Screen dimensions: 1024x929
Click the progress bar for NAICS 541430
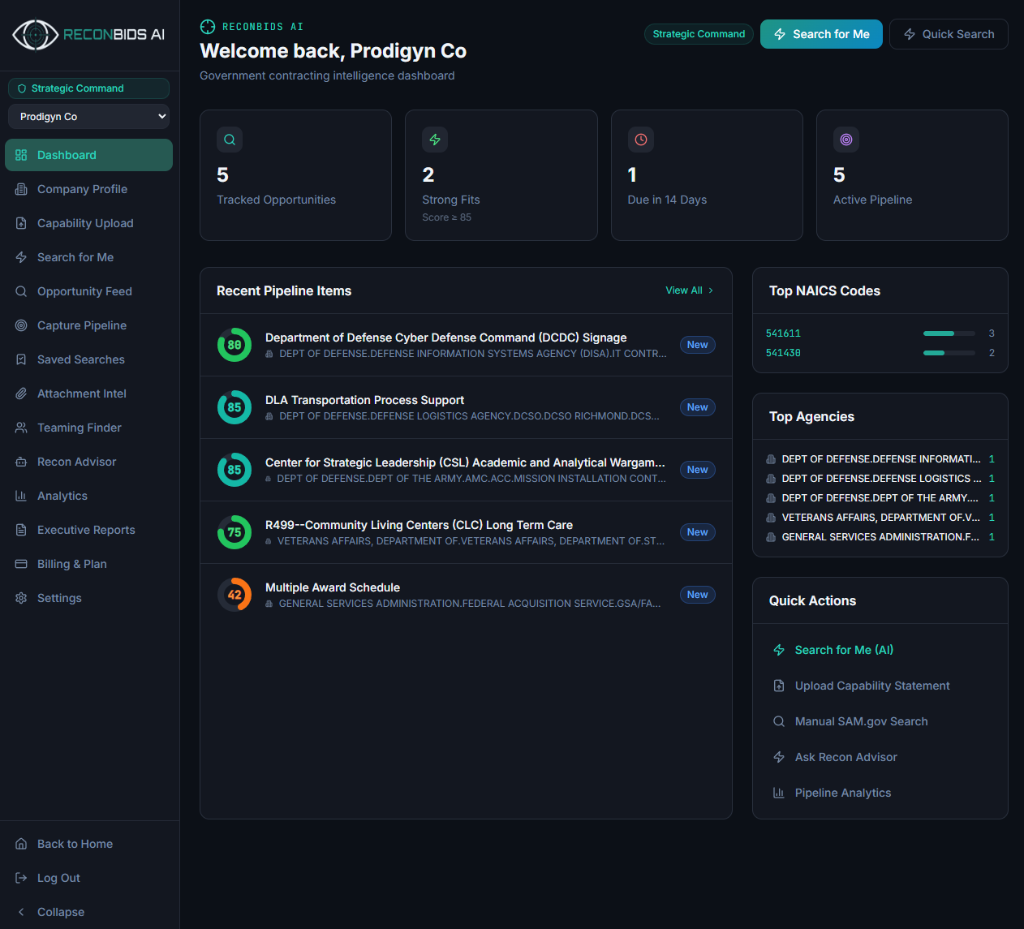949,353
